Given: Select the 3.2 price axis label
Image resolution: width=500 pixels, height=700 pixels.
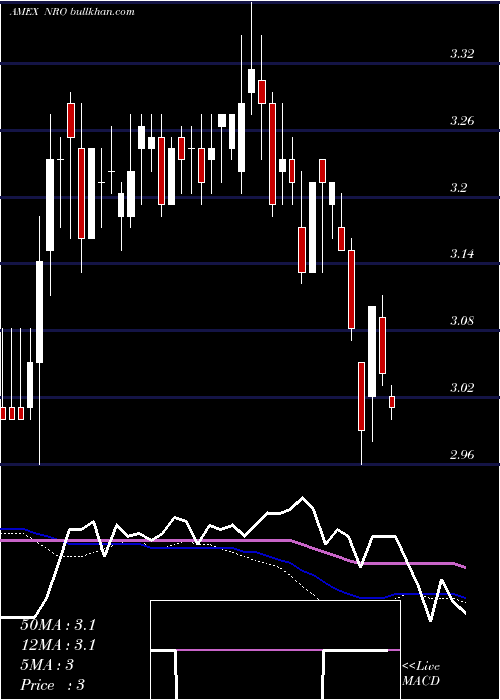Looking at the screenshot, I should pyautogui.click(x=458, y=188).
